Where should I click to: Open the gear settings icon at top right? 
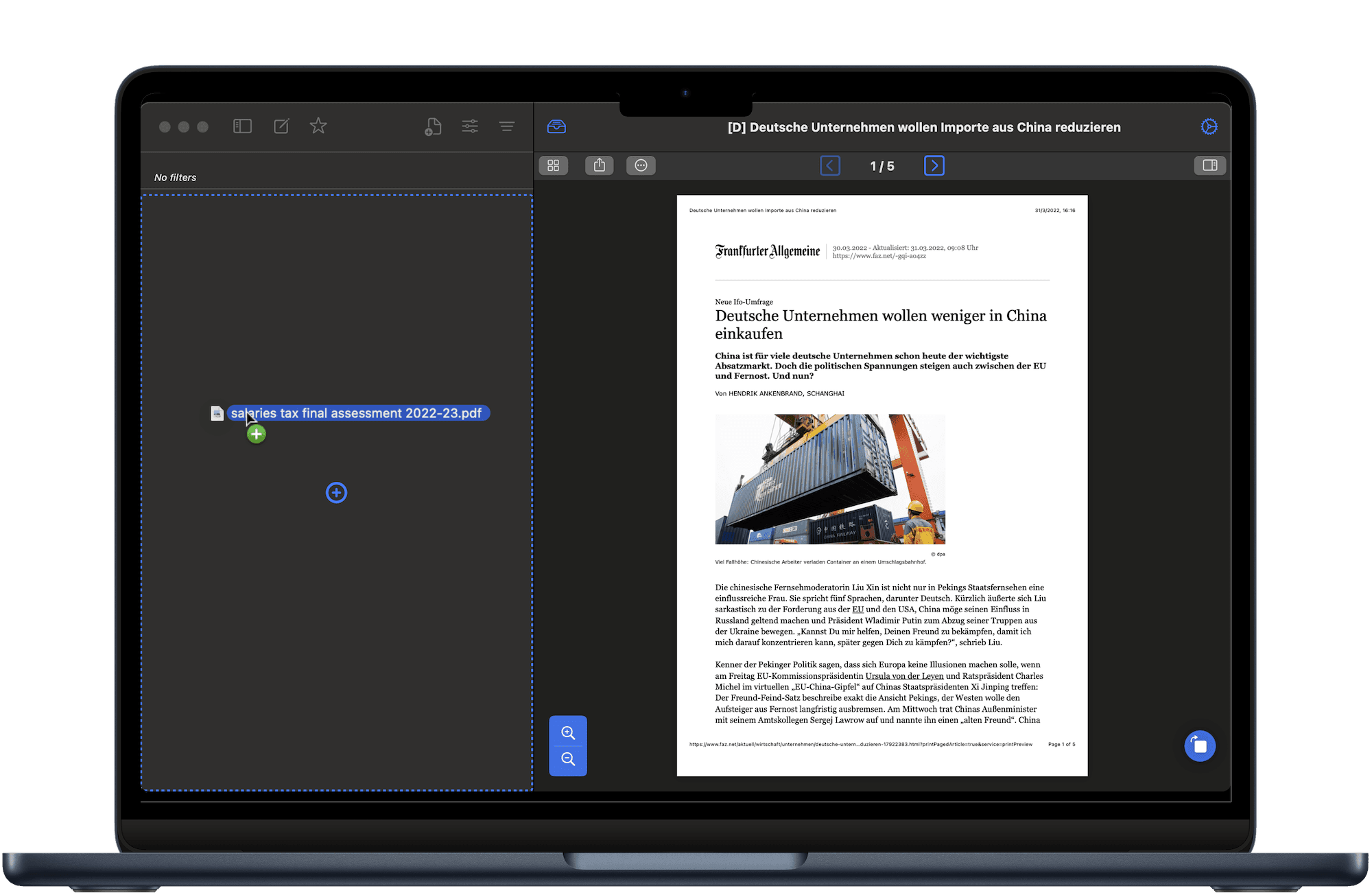point(1209,126)
